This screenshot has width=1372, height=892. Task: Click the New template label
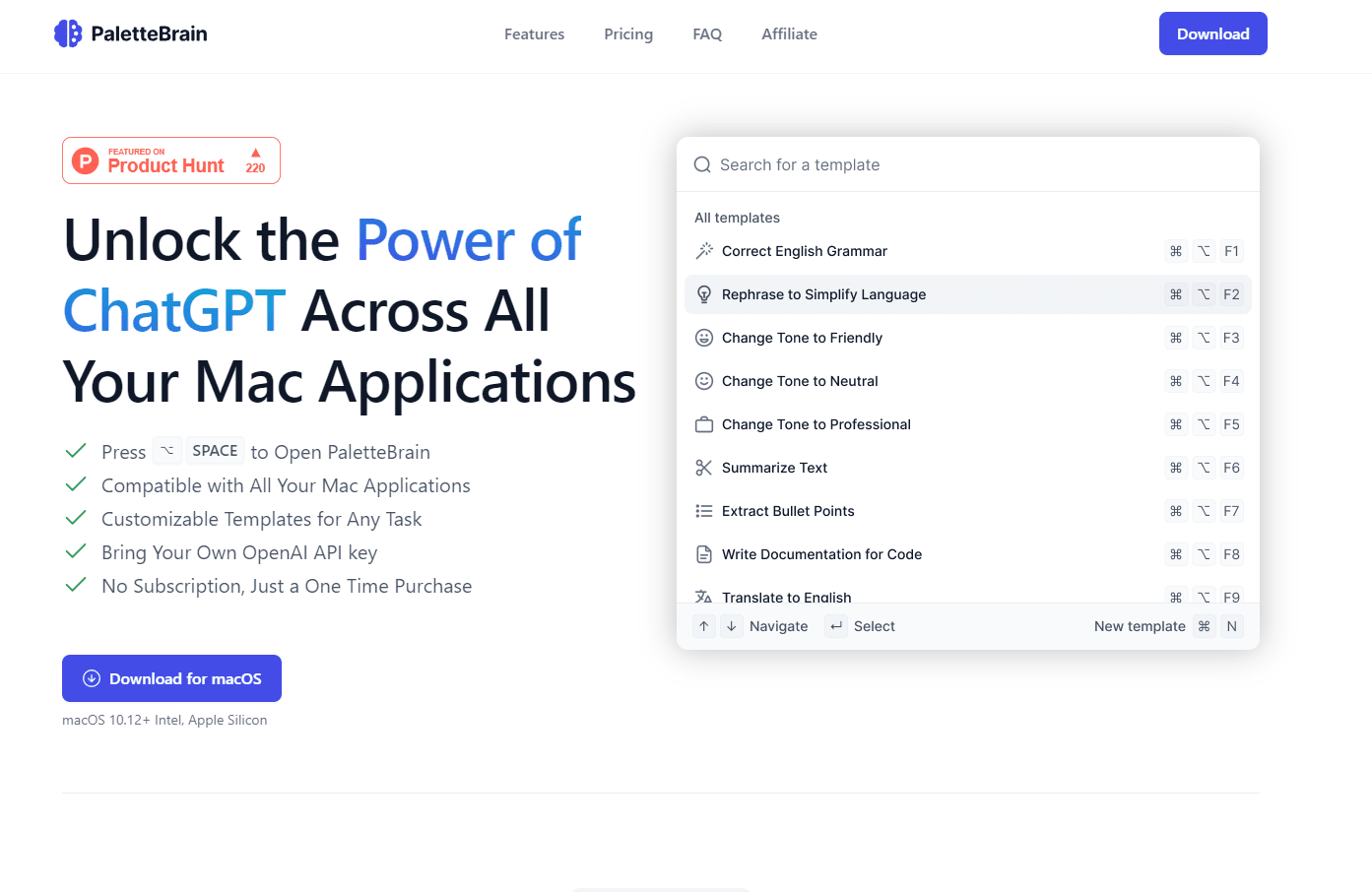tap(1140, 626)
